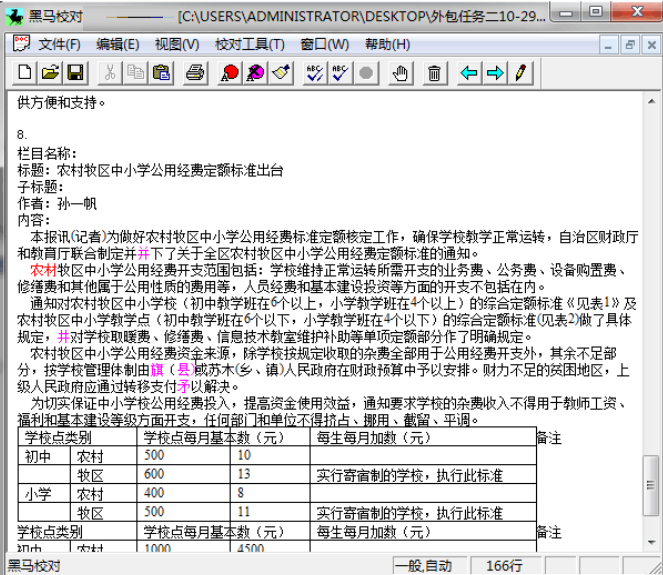Open the 帮助(H) menu
The width and height of the screenshot is (663, 575).
(x=387, y=44)
